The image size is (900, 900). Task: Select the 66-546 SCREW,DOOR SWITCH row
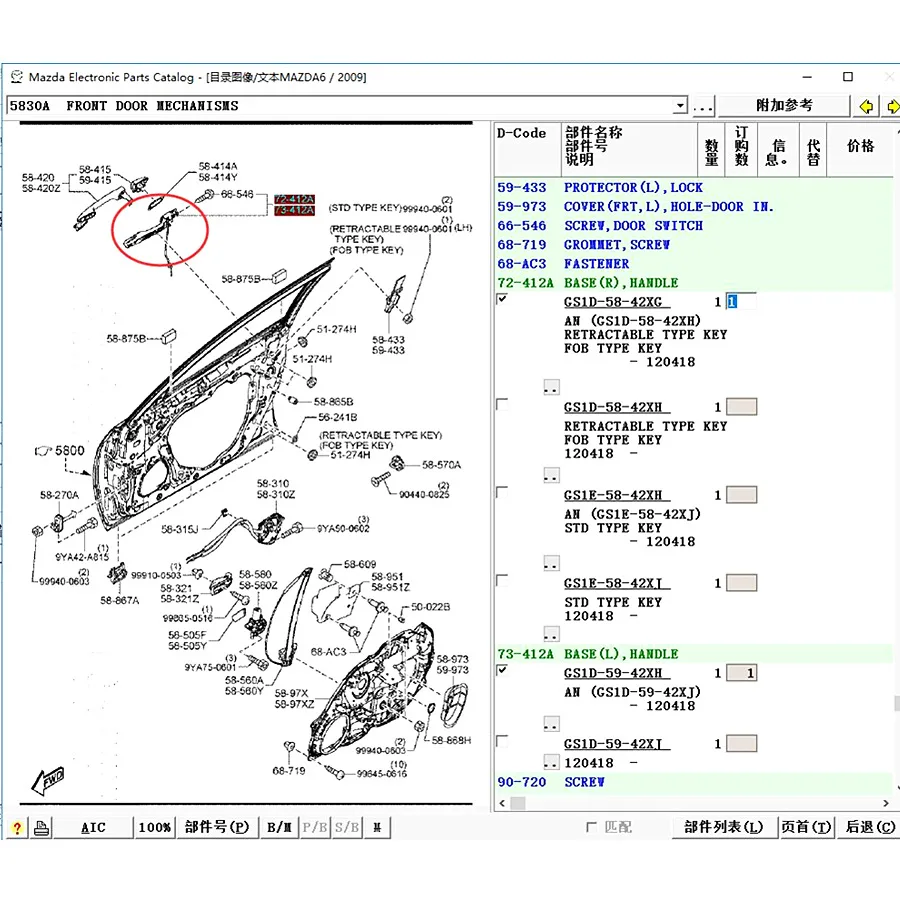pyautogui.click(x=693, y=226)
